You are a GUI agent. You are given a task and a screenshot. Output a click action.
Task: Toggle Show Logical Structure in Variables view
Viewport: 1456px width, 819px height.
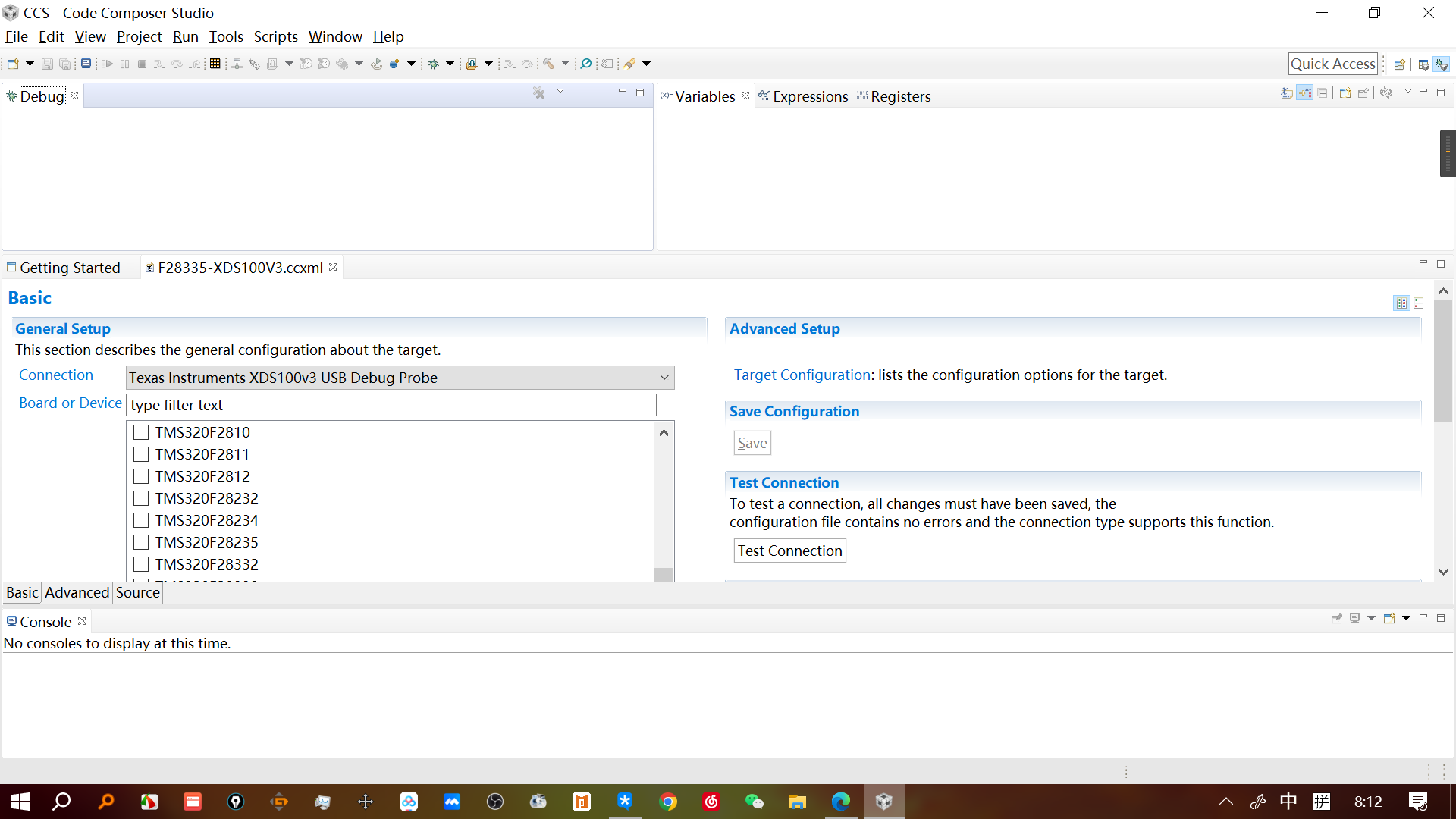pos(1305,93)
